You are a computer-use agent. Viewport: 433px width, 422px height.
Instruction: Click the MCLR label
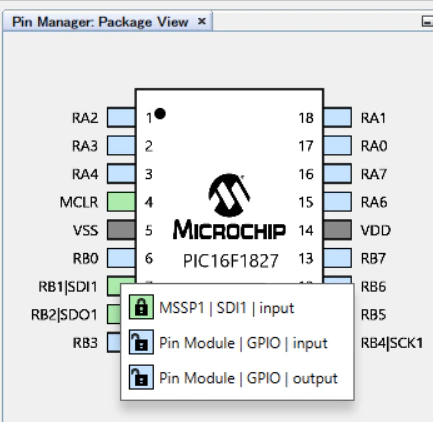79,202
